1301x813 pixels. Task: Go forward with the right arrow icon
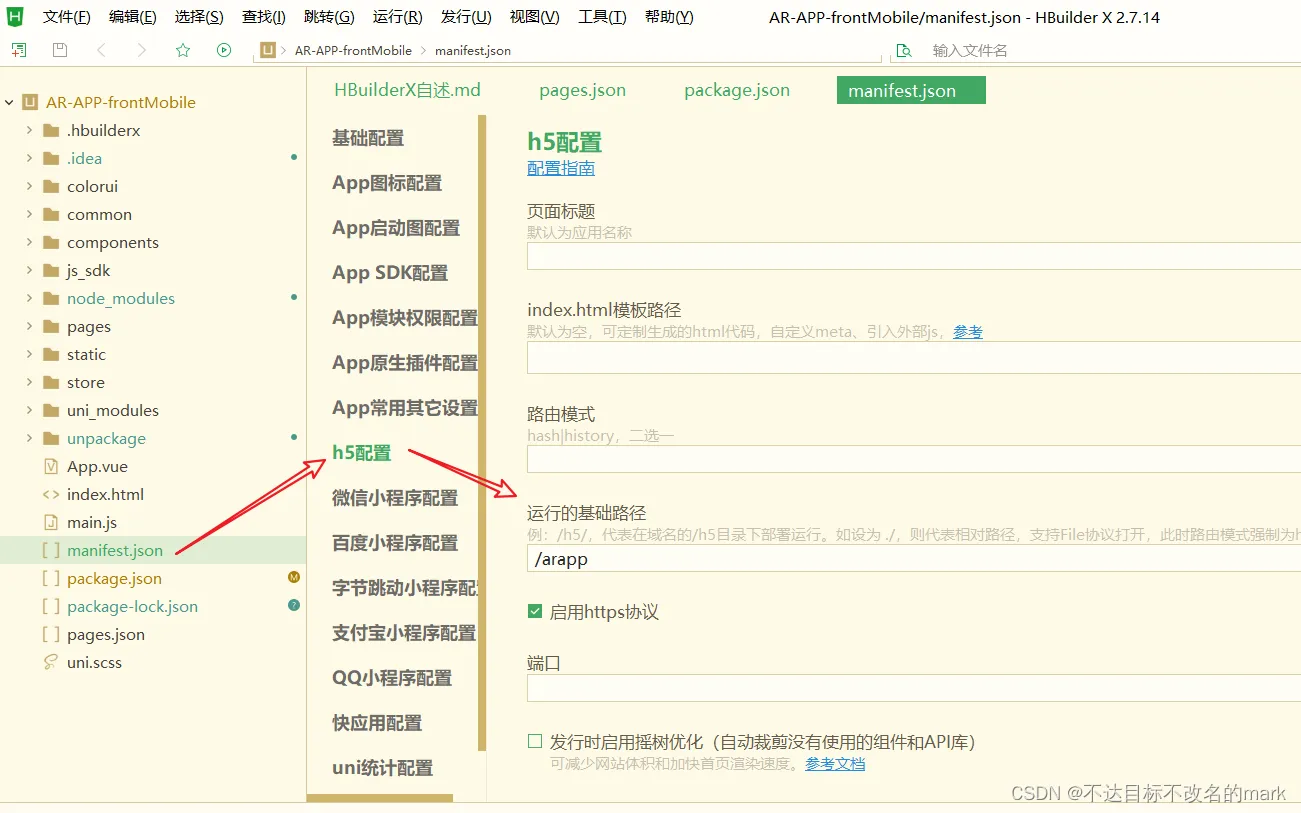(142, 50)
